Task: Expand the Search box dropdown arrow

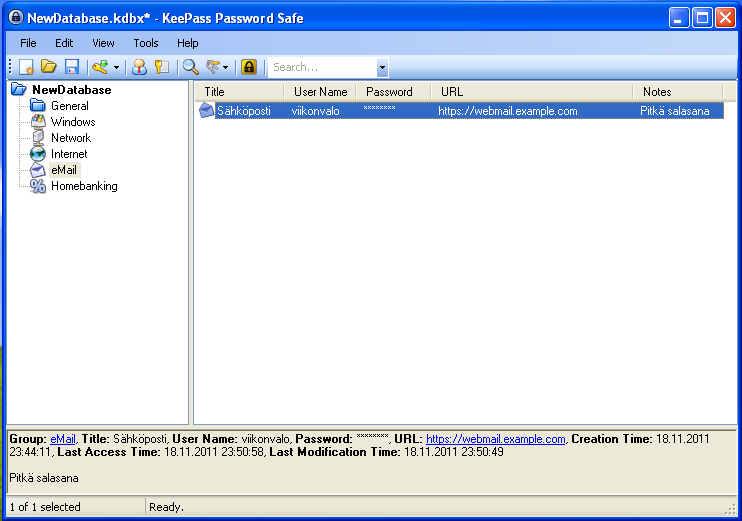Action: [382, 68]
